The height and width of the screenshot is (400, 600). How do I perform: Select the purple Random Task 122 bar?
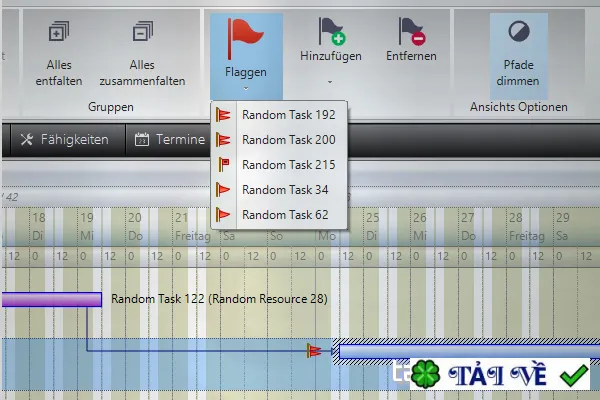pyautogui.click(x=52, y=299)
